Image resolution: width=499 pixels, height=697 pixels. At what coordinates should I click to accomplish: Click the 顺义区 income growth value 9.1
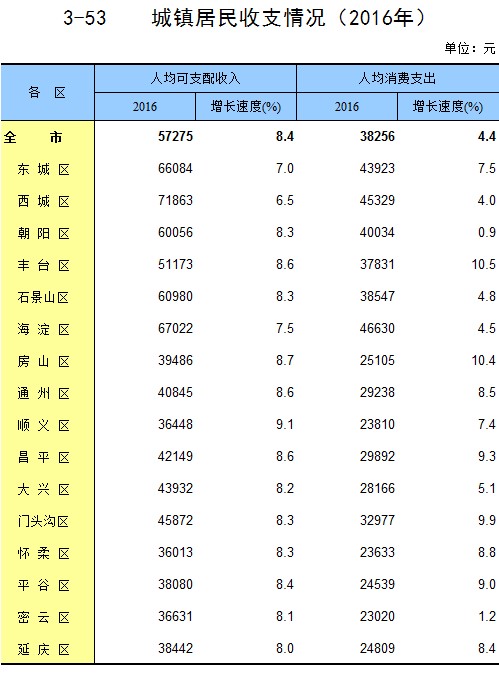[285, 425]
